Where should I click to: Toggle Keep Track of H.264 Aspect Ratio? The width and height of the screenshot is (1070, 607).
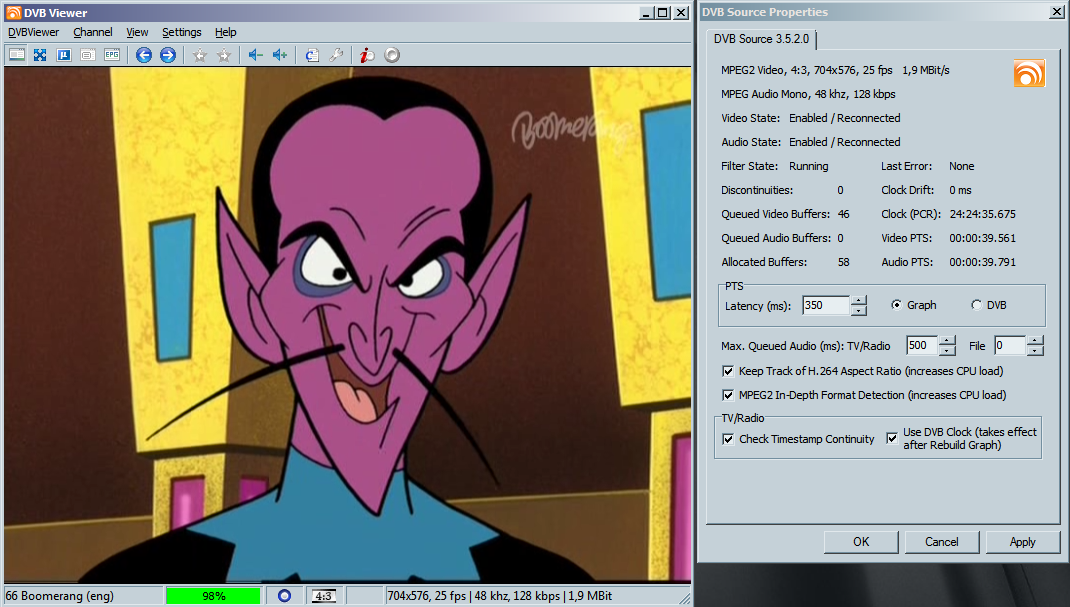728,371
